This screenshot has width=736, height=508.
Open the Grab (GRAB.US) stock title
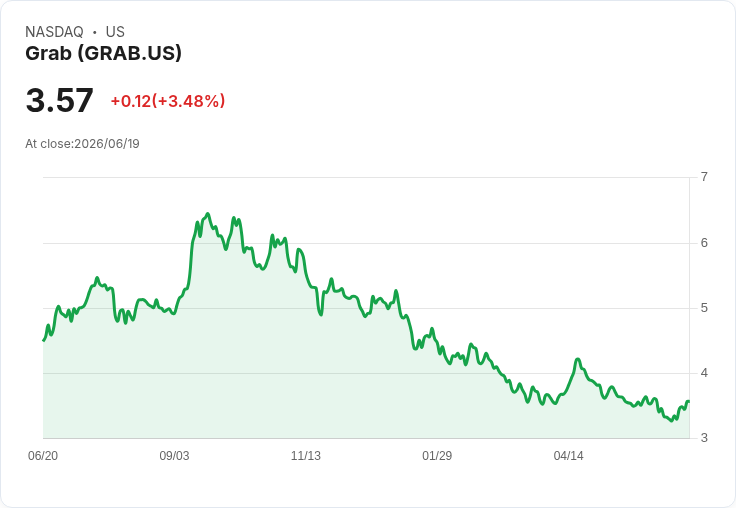click(x=103, y=53)
